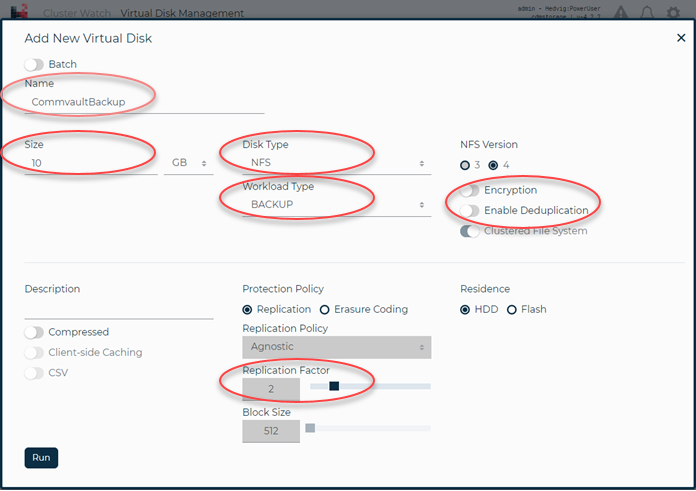Toggle Client-side Caching switch
Viewport: 696px width, 491px height.
pos(34,353)
